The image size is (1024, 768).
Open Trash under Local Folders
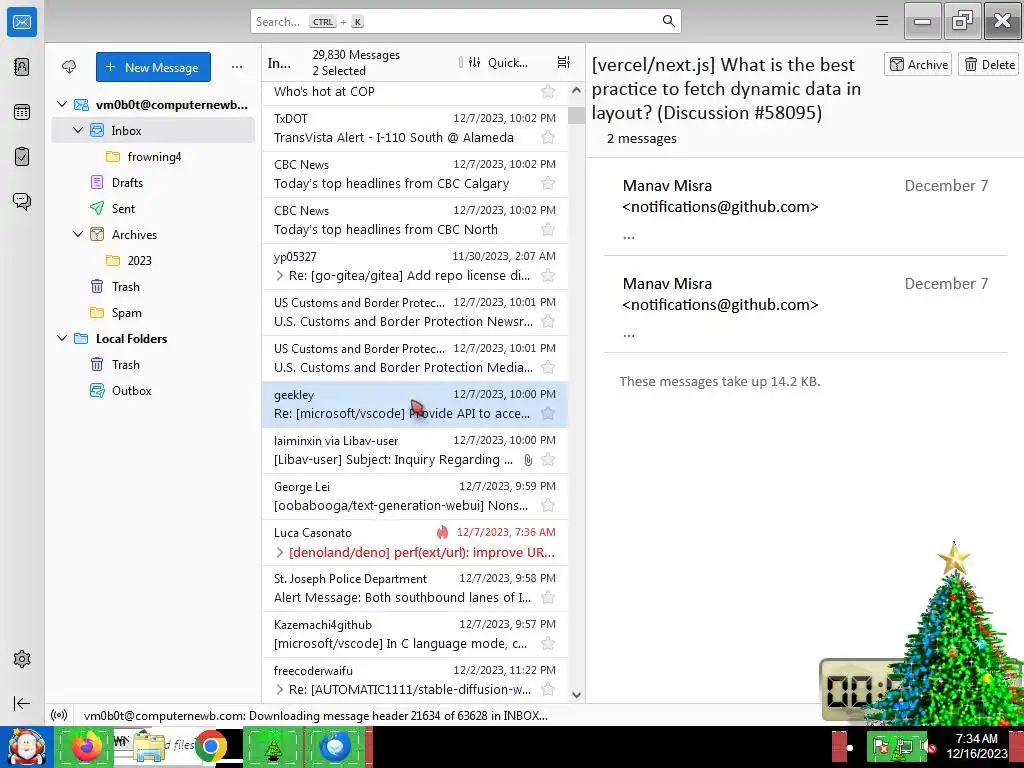(x=125, y=364)
